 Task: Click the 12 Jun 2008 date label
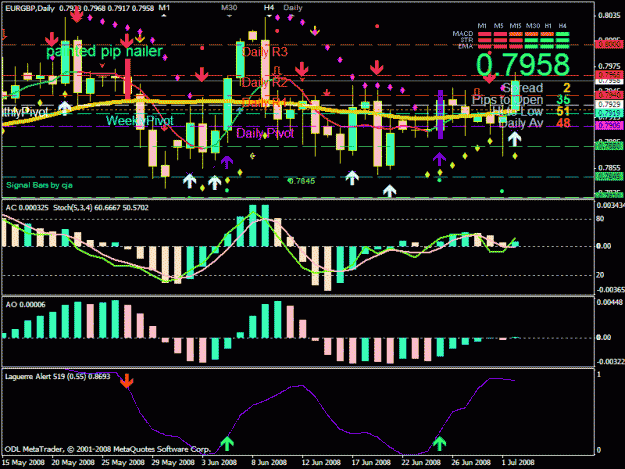tap(321, 463)
